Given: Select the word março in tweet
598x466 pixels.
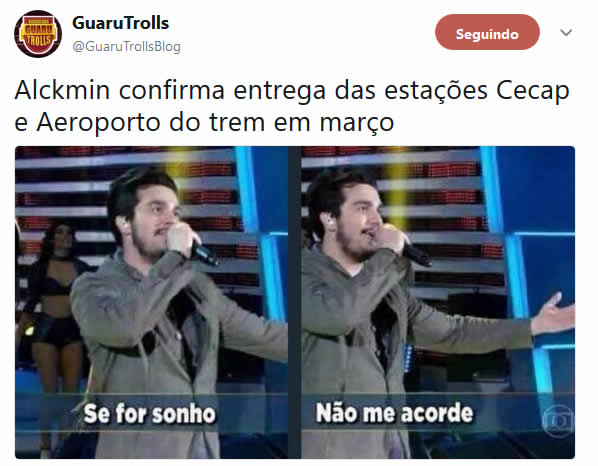Looking at the screenshot, I should (357, 124).
